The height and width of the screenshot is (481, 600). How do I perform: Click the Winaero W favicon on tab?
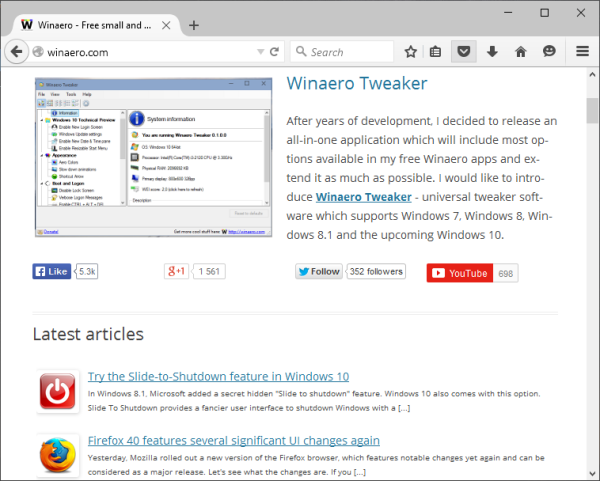[x=26, y=25]
